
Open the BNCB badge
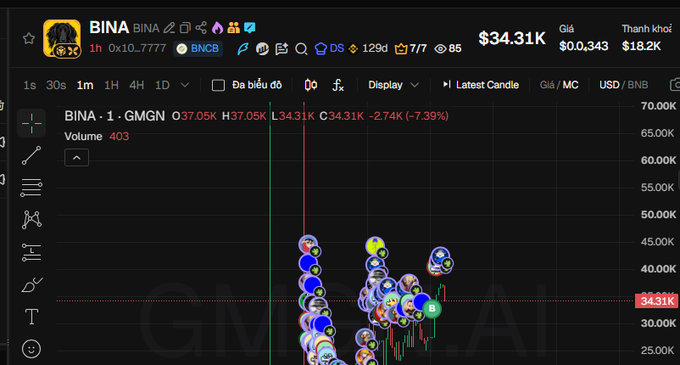(x=198, y=49)
